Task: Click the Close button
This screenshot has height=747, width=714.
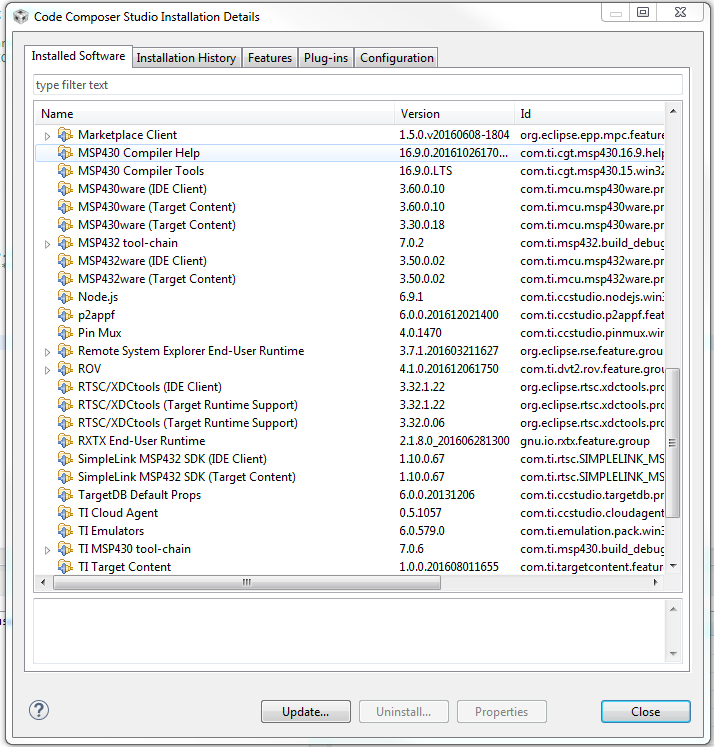Action: click(645, 712)
